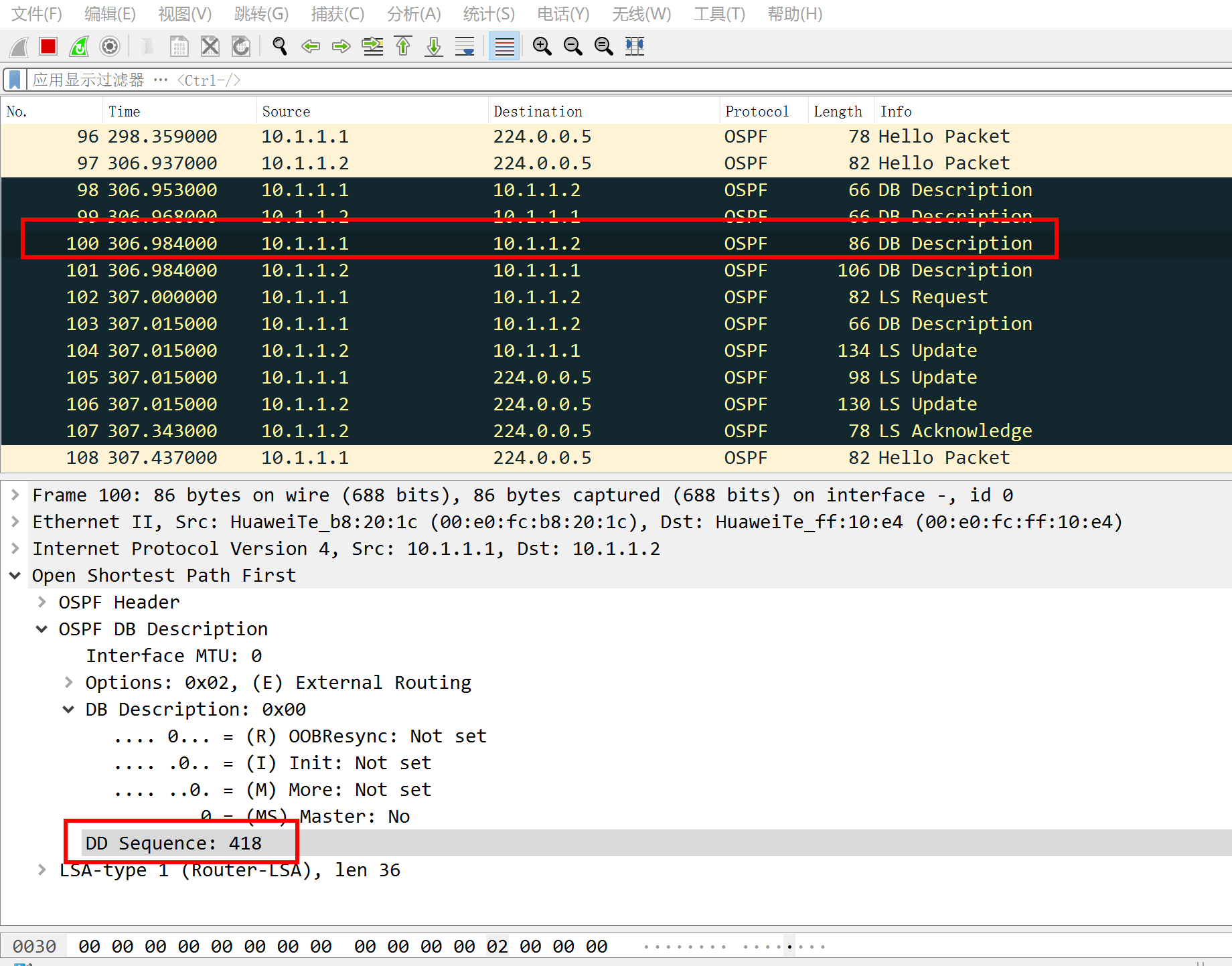The width and height of the screenshot is (1232, 966).
Task: Click the find packet magnifier icon
Action: pos(280,46)
